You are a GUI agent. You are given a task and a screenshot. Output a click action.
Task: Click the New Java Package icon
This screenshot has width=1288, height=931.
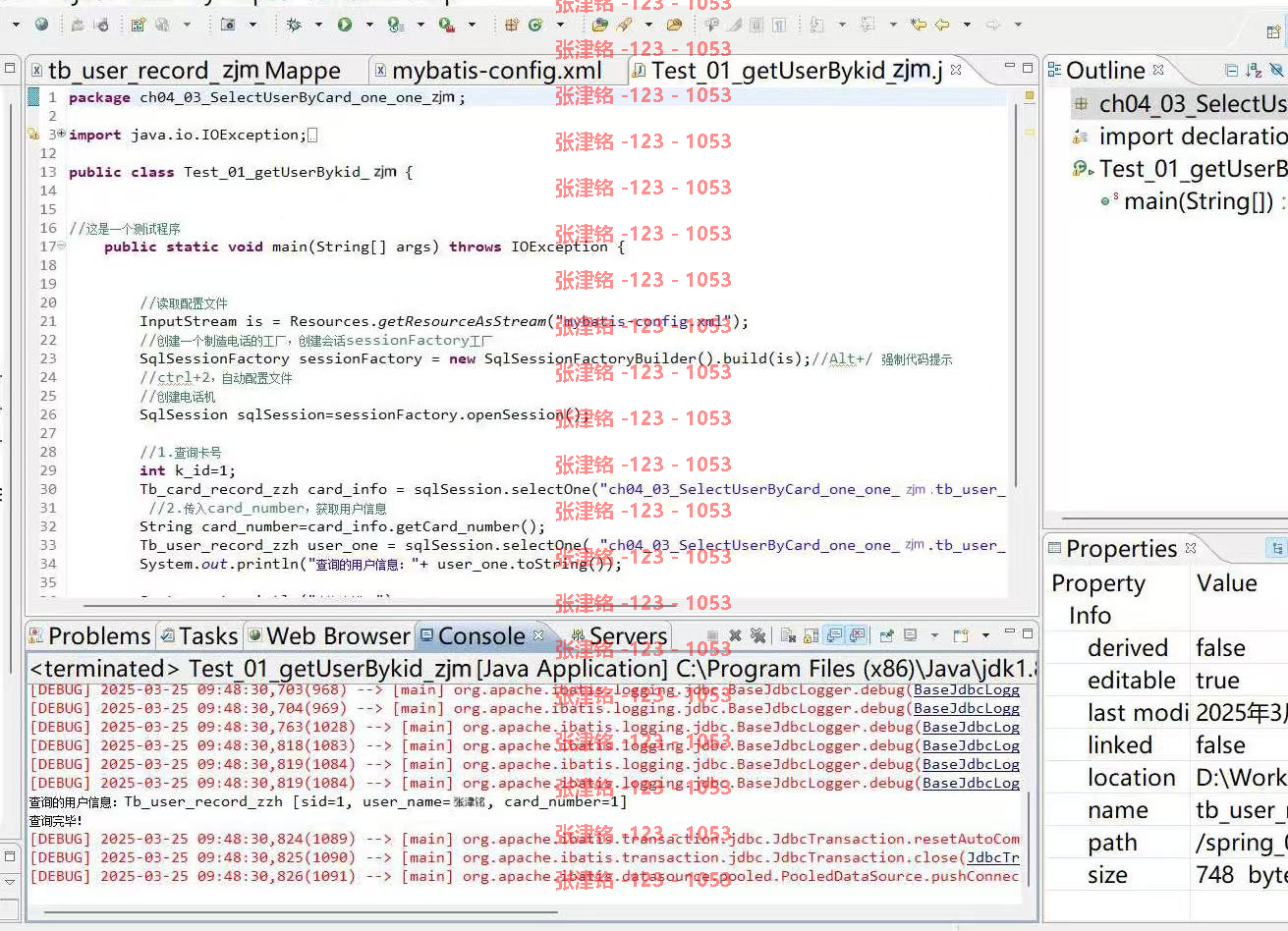pos(511,25)
